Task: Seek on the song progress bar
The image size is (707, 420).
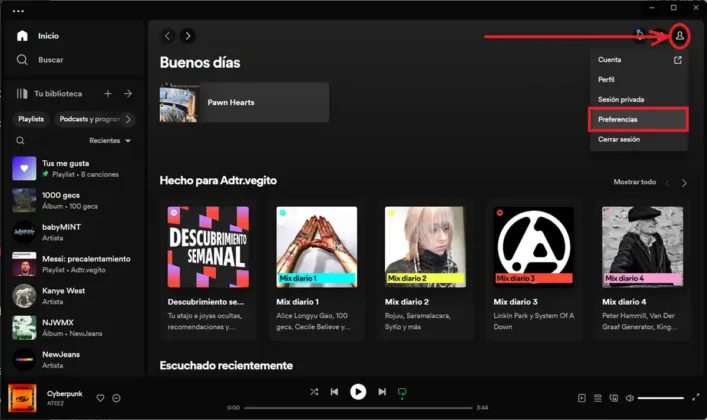Action: tap(358, 408)
